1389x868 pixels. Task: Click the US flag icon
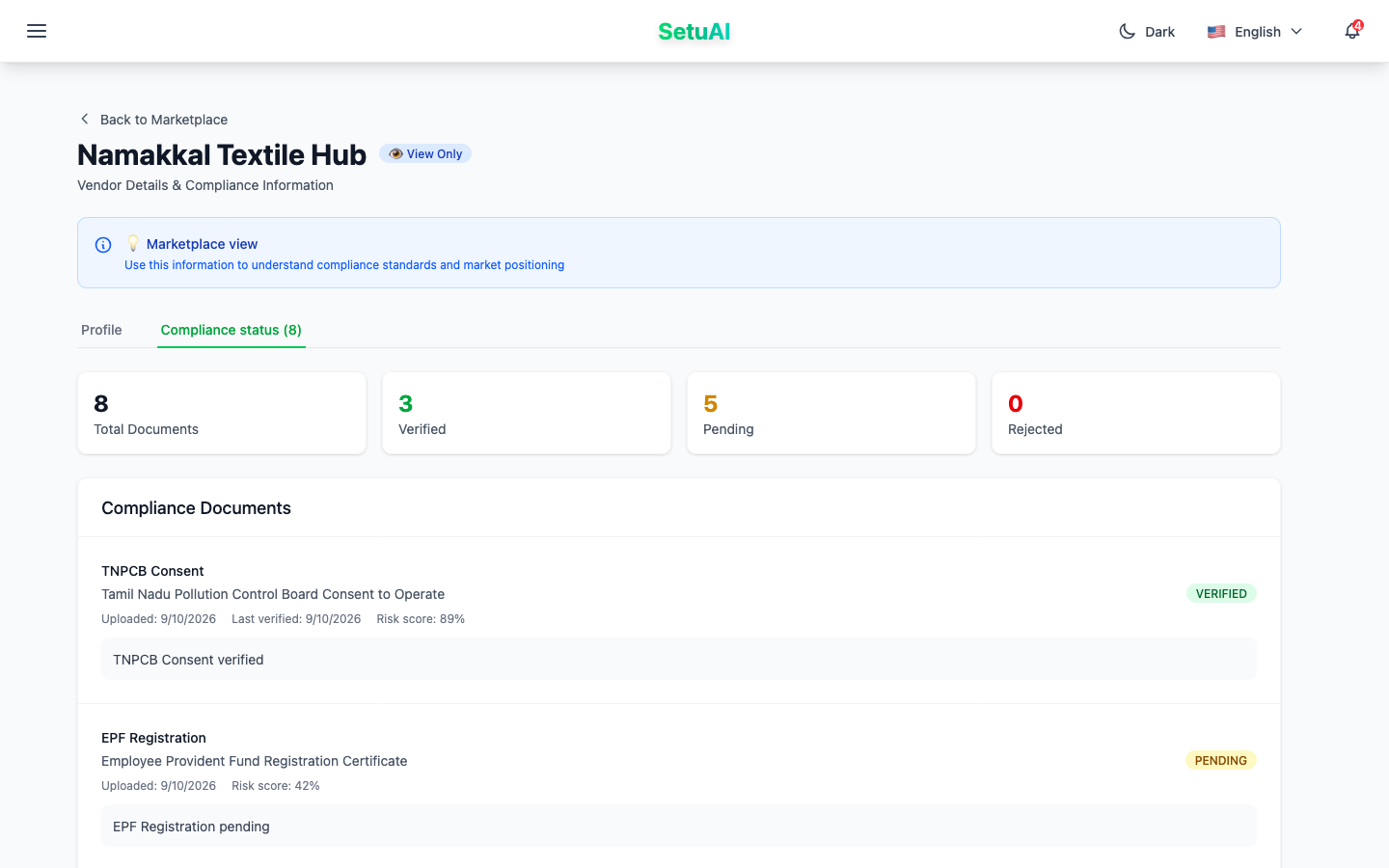click(1216, 31)
